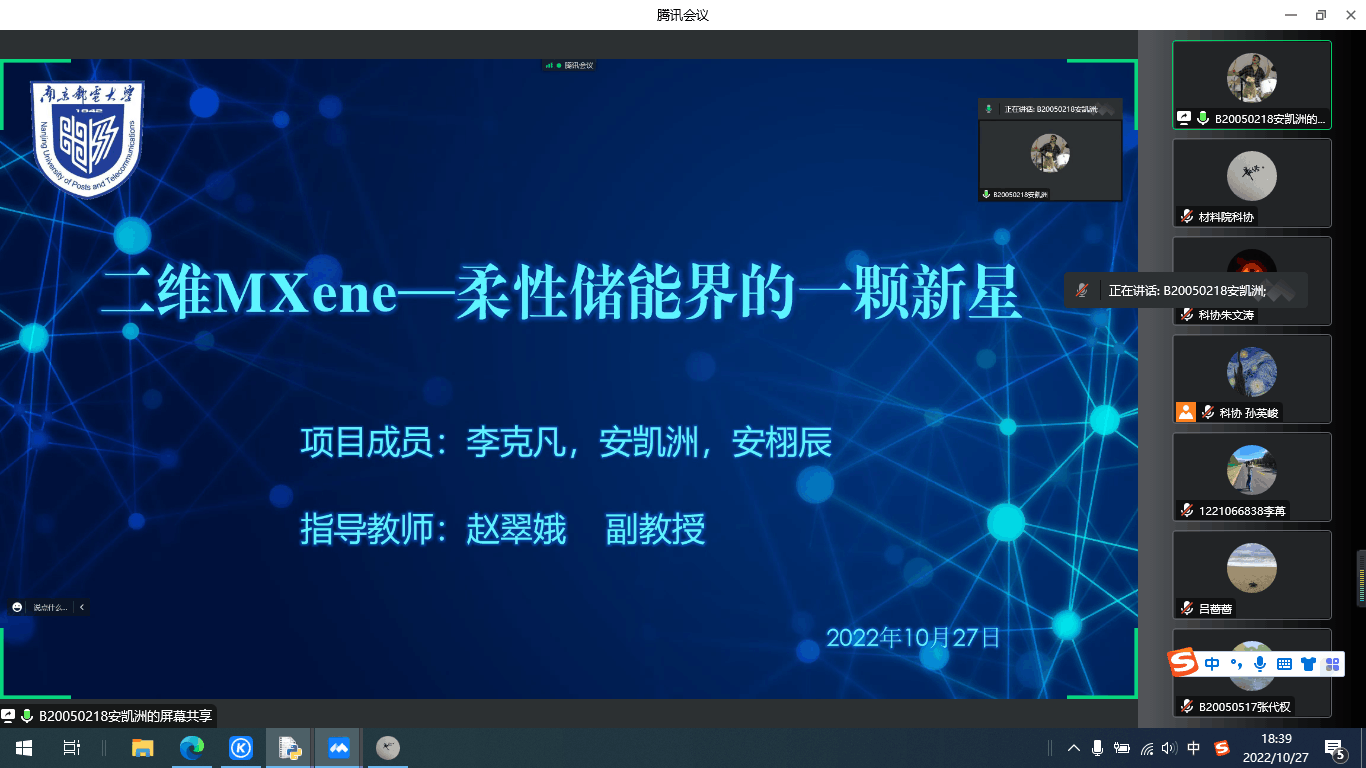1366x768 pixels.
Task: Expand the hidden system tray icons
Action: coord(1074,748)
